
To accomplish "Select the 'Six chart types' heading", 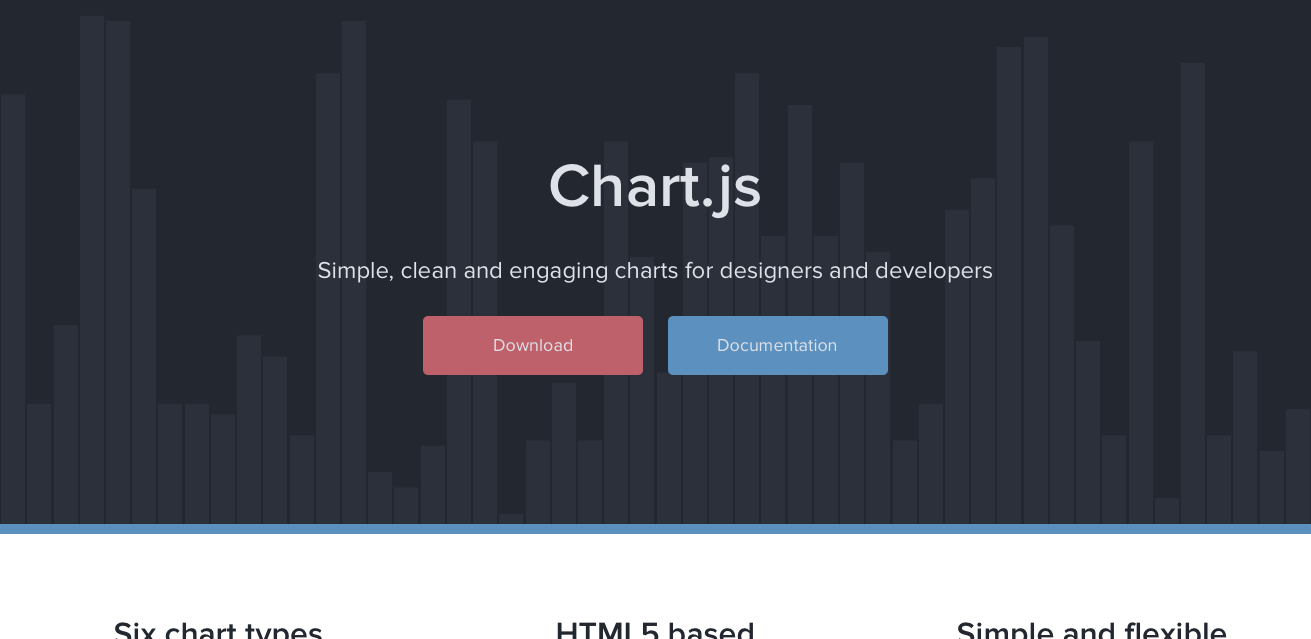I will (x=218, y=630).
